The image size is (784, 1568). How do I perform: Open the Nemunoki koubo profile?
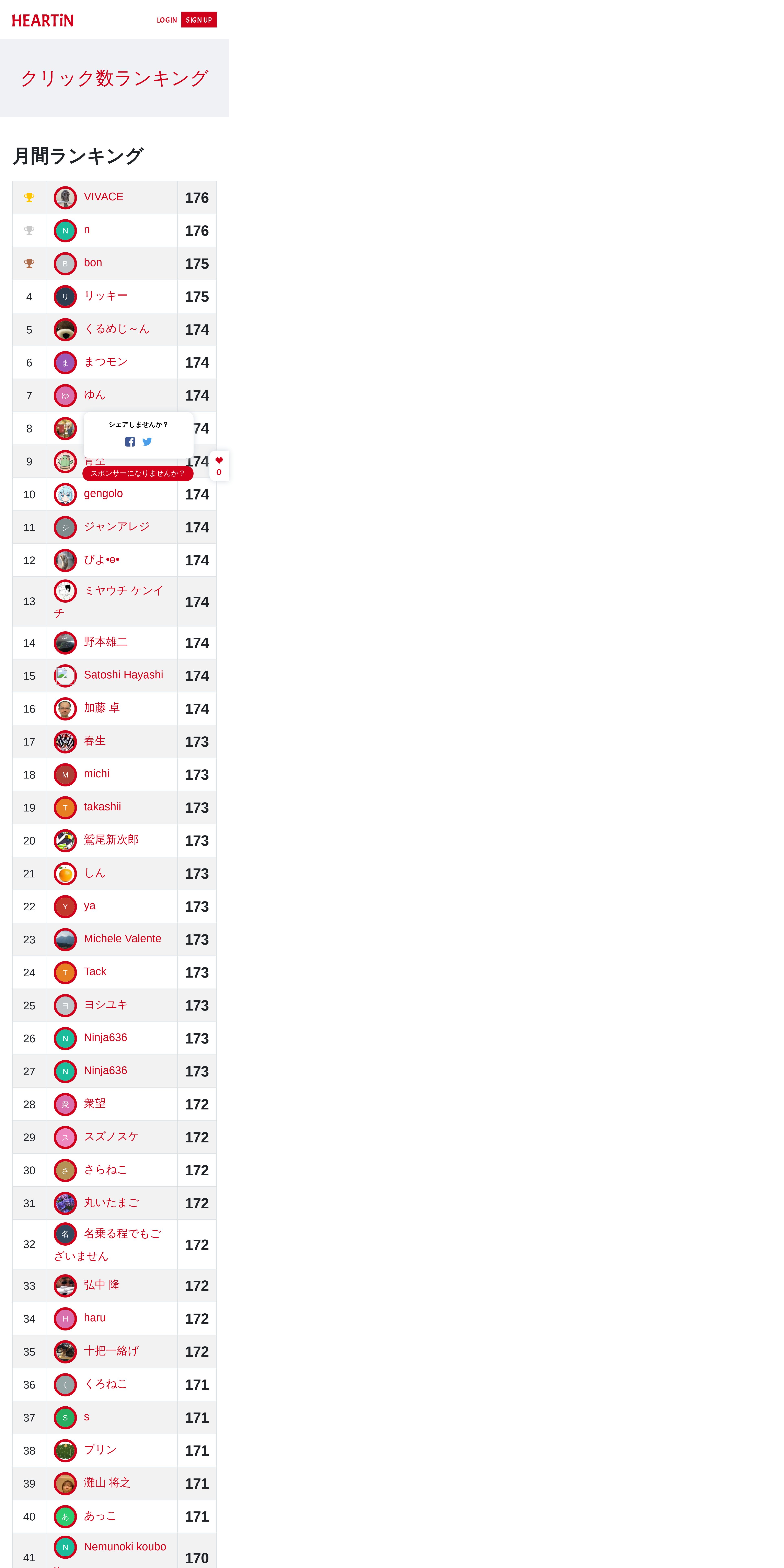[125, 1547]
